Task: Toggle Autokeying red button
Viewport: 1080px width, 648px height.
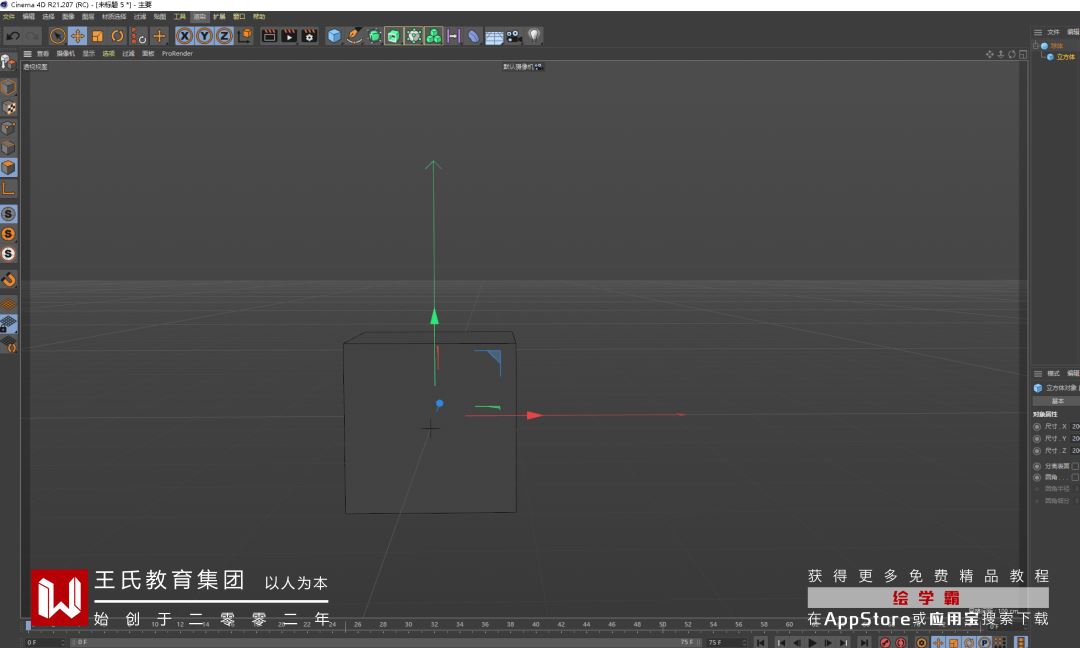Action: [901, 642]
